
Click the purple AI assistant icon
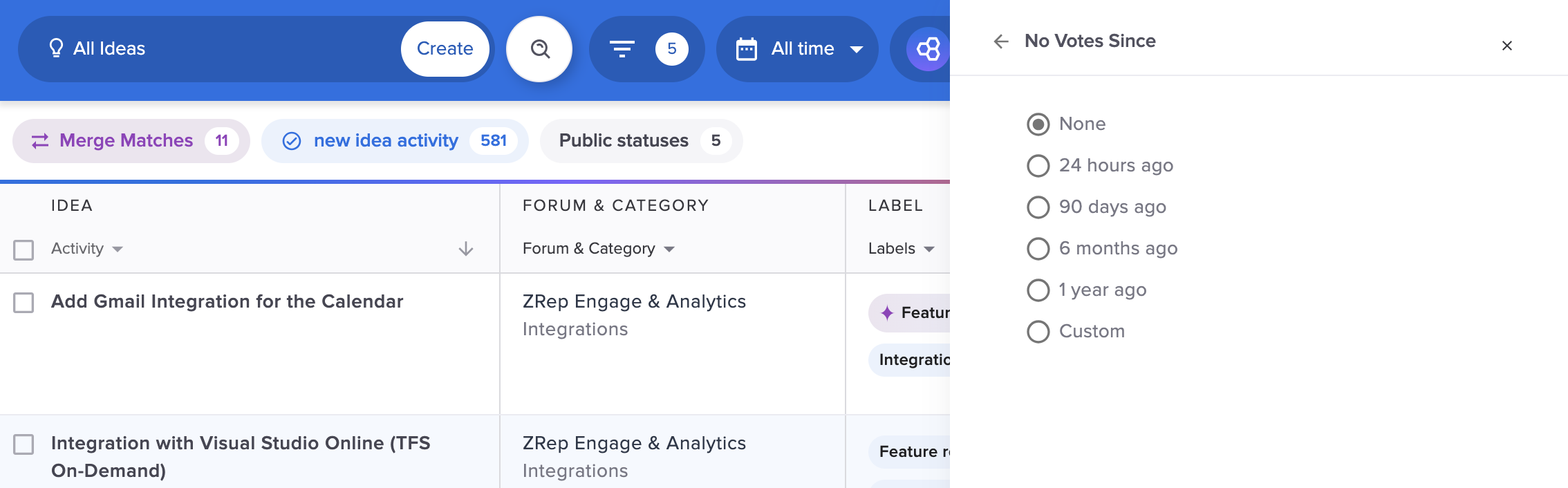pyautogui.click(x=927, y=49)
